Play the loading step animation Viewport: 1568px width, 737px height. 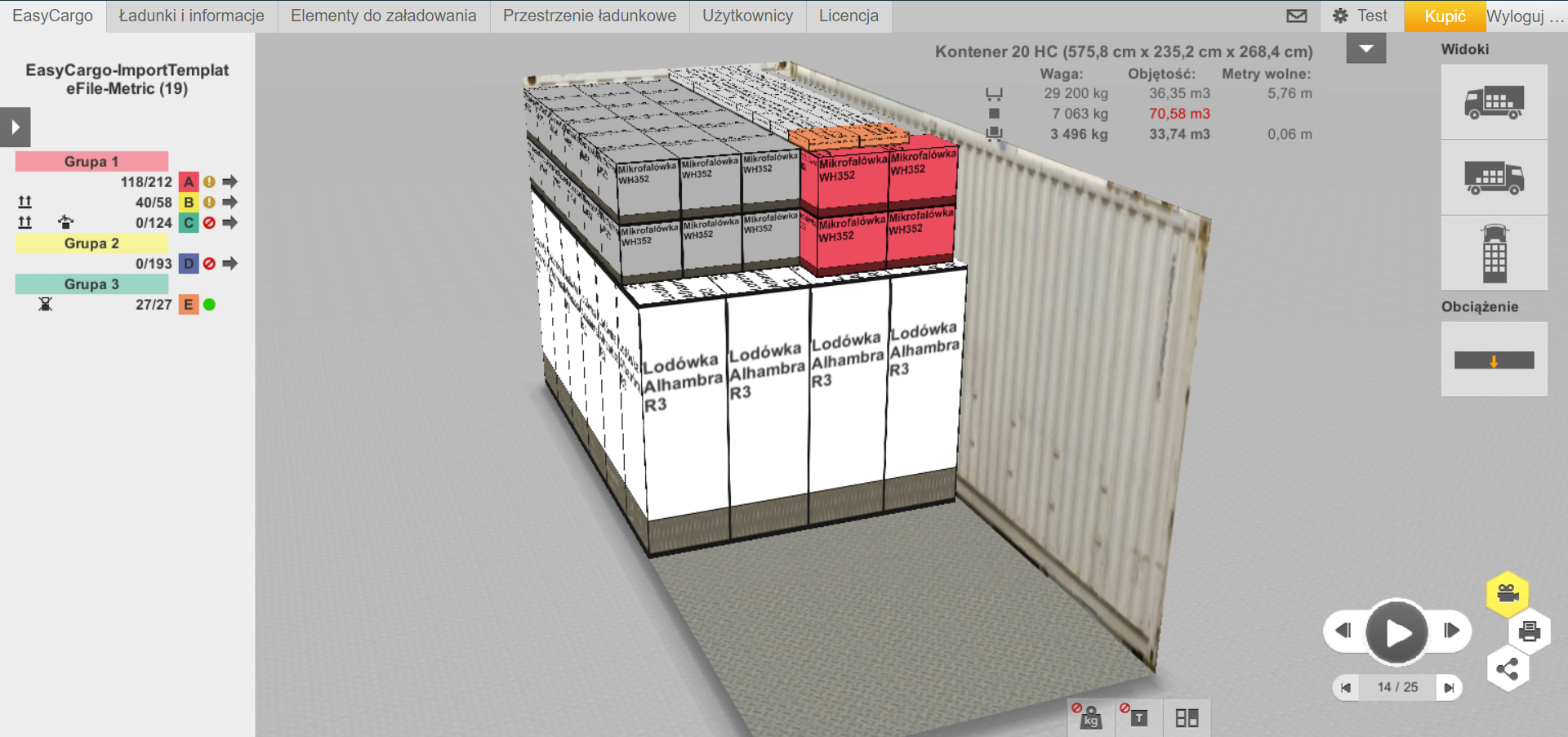[1396, 632]
